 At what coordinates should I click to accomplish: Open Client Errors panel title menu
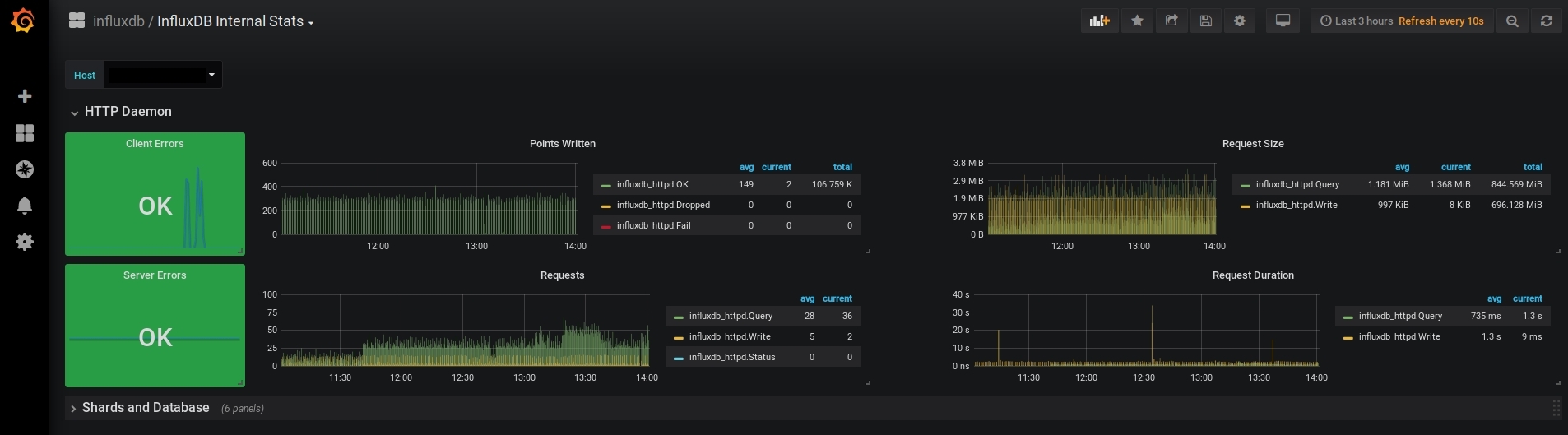coord(155,143)
